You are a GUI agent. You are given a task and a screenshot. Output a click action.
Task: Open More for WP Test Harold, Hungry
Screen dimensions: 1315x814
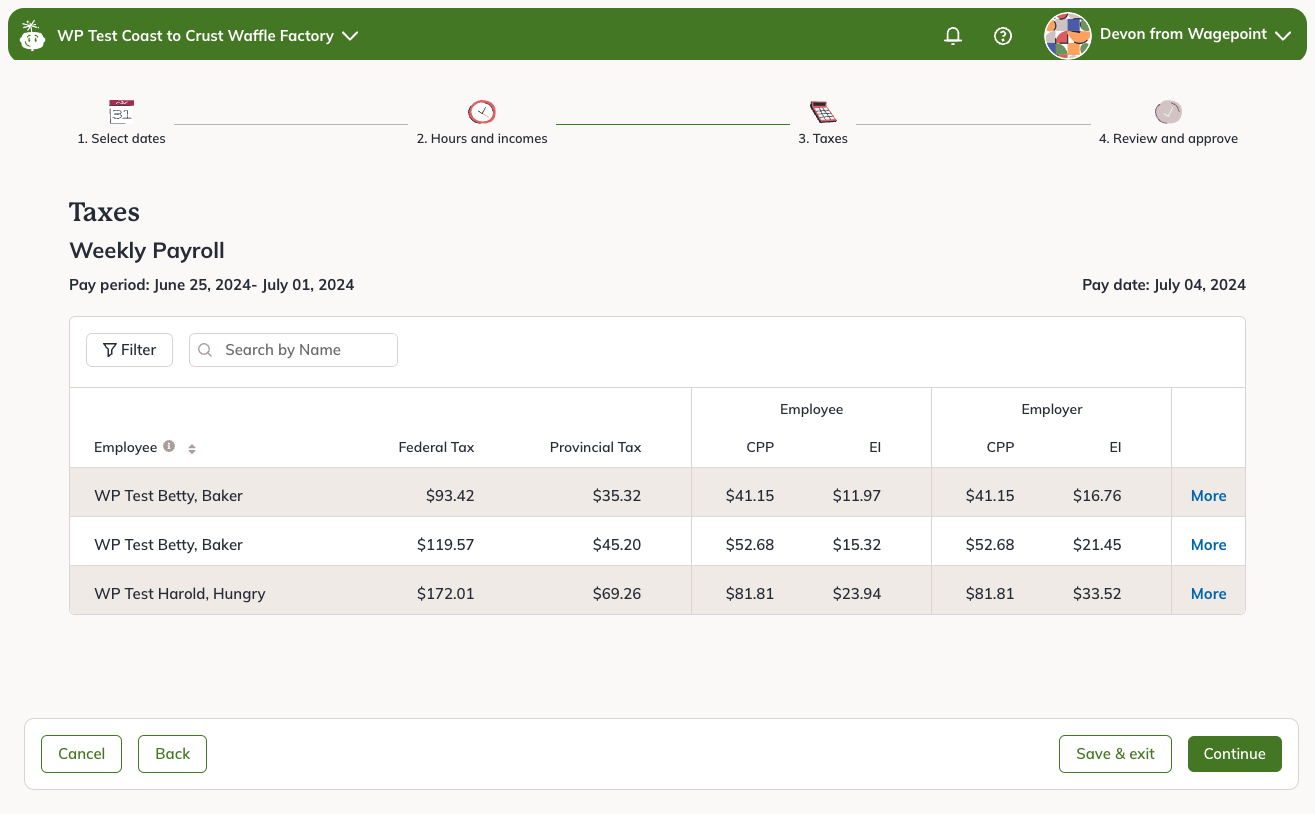pos(1208,594)
